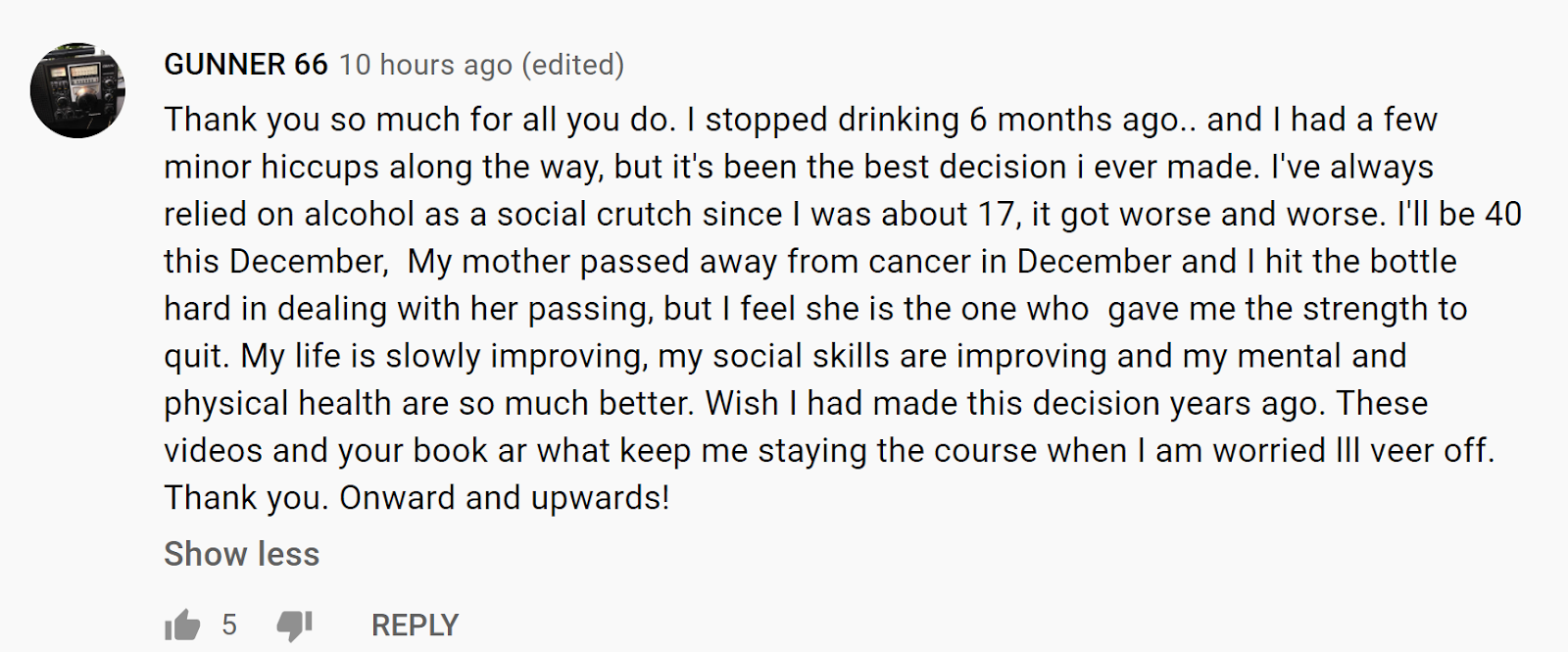Open the "10 hours ago" timestamp link
Screen dimensions: 1568x652
[x=425, y=65]
